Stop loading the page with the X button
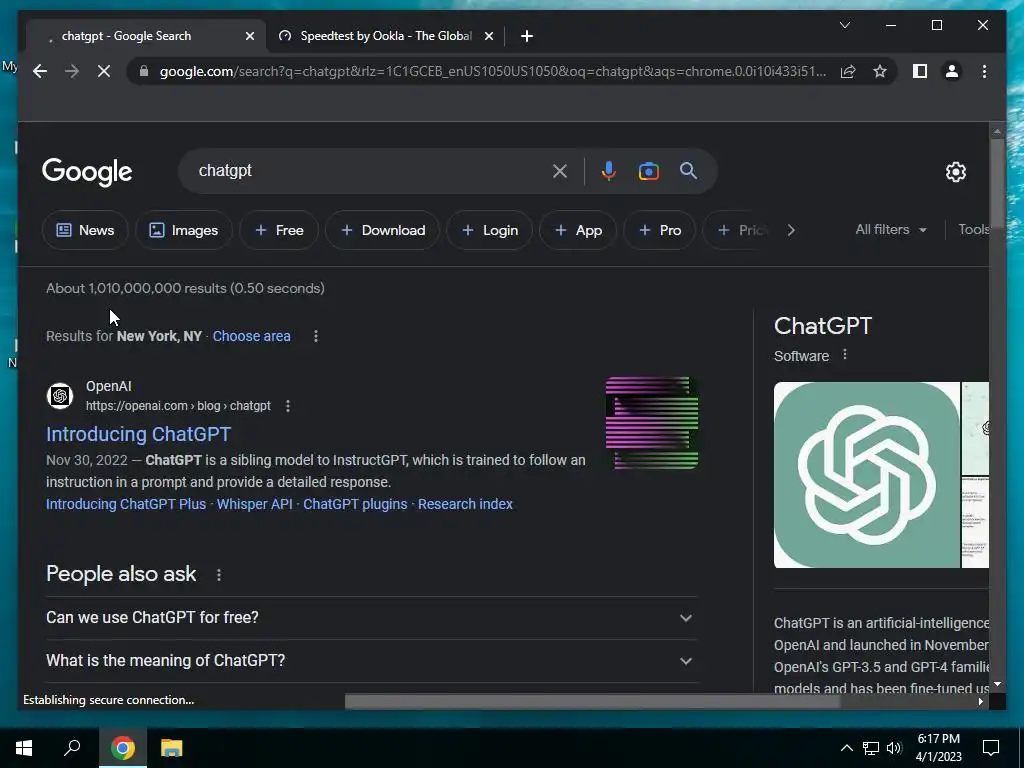1024x768 pixels. pyautogui.click(x=104, y=71)
